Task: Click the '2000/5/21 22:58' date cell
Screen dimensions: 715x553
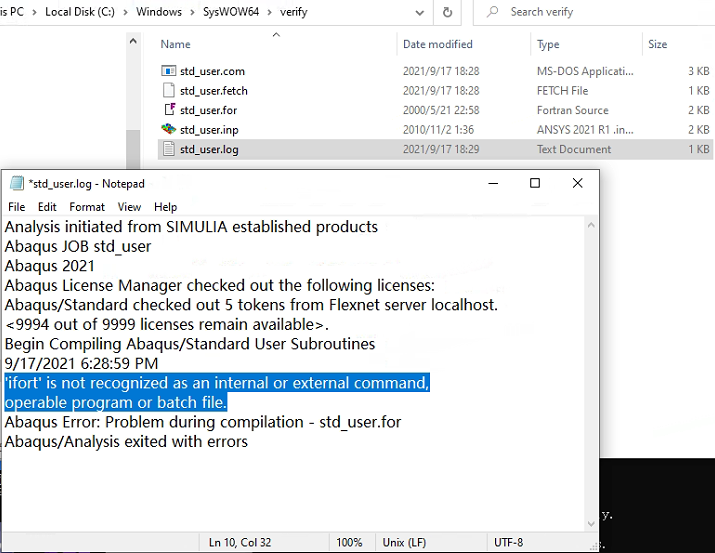Action: pyautogui.click(x=441, y=110)
